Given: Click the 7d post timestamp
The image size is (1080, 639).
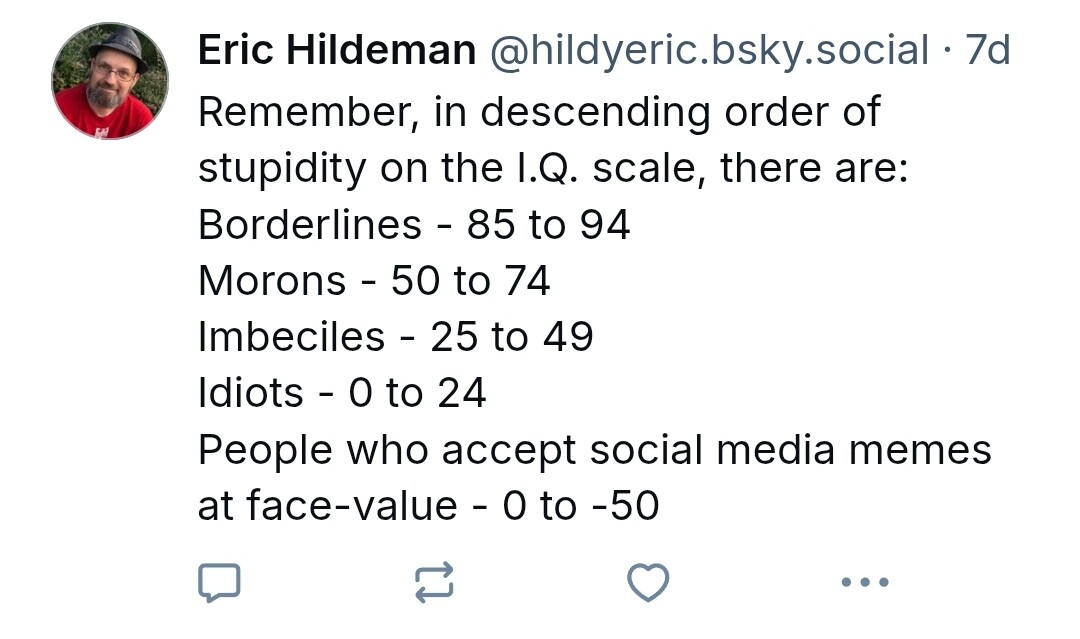Looking at the screenshot, I should click(x=988, y=50).
